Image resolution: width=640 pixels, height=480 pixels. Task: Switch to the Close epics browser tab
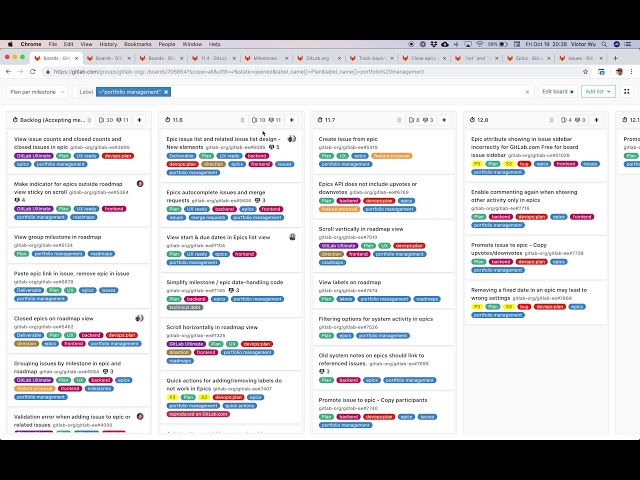point(424,58)
